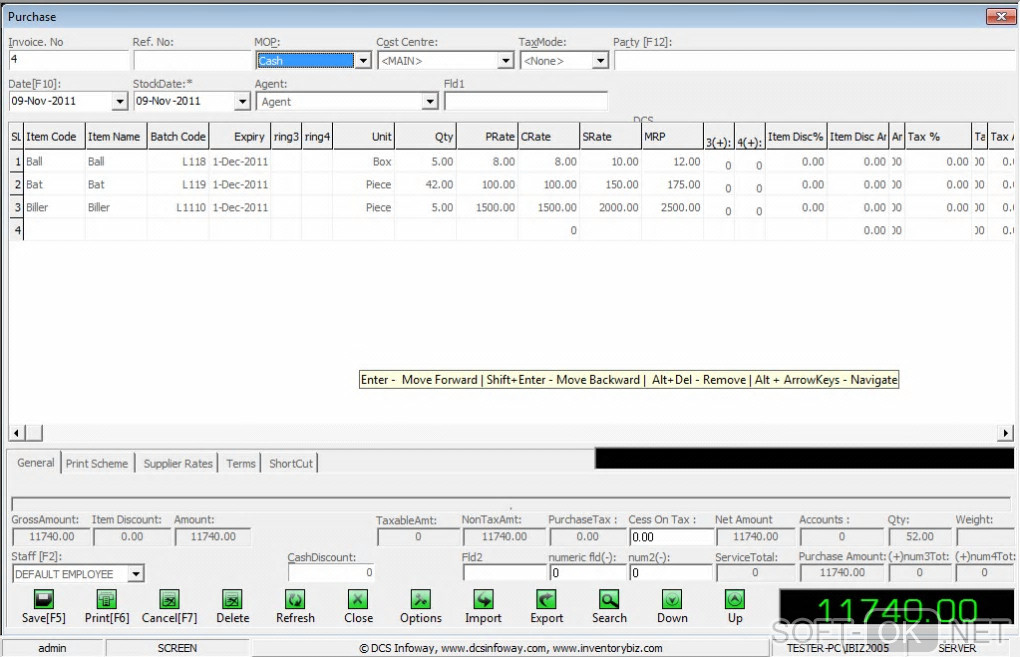Click the Export arrow icon
1020x657 pixels.
click(x=546, y=598)
